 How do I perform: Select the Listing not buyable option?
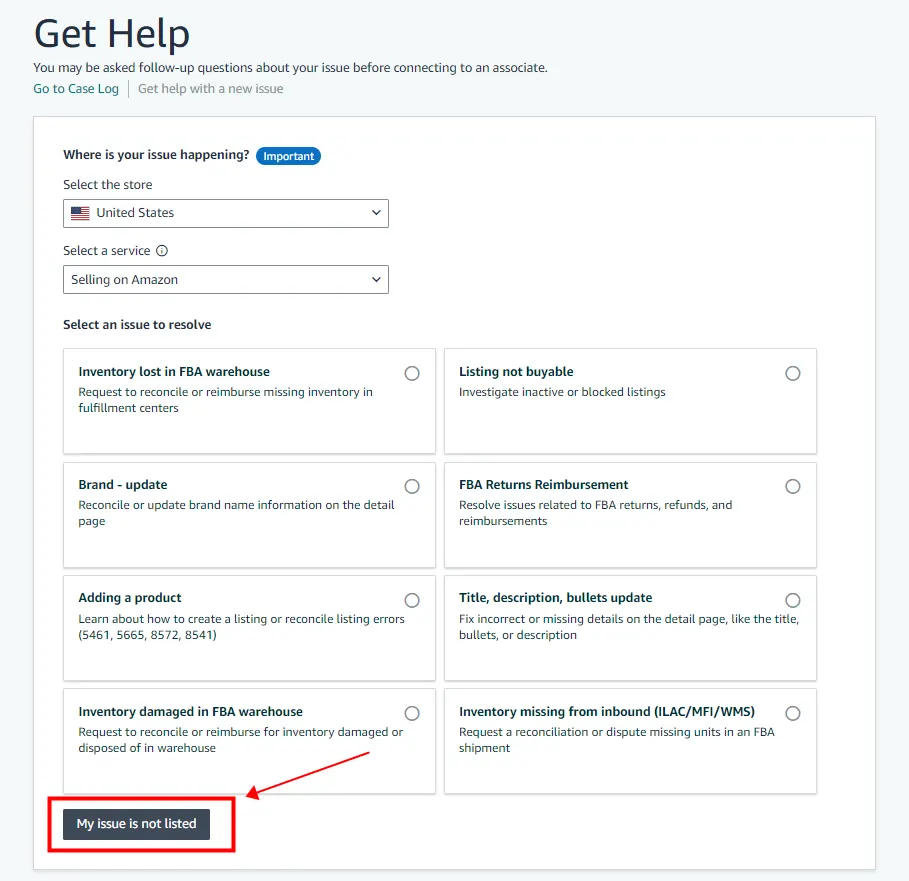coord(793,372)
